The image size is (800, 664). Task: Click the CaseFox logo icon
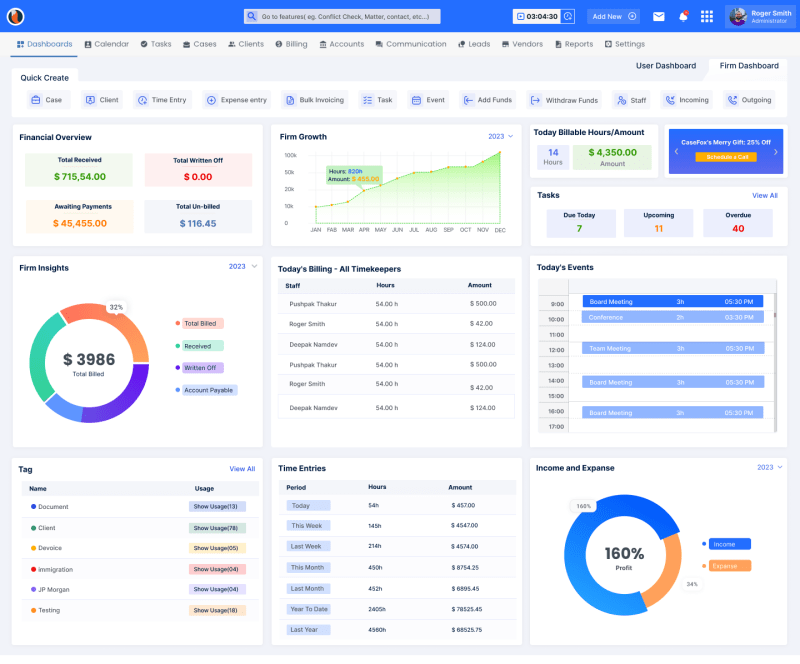pyautogui.click(x=15, y=16)
